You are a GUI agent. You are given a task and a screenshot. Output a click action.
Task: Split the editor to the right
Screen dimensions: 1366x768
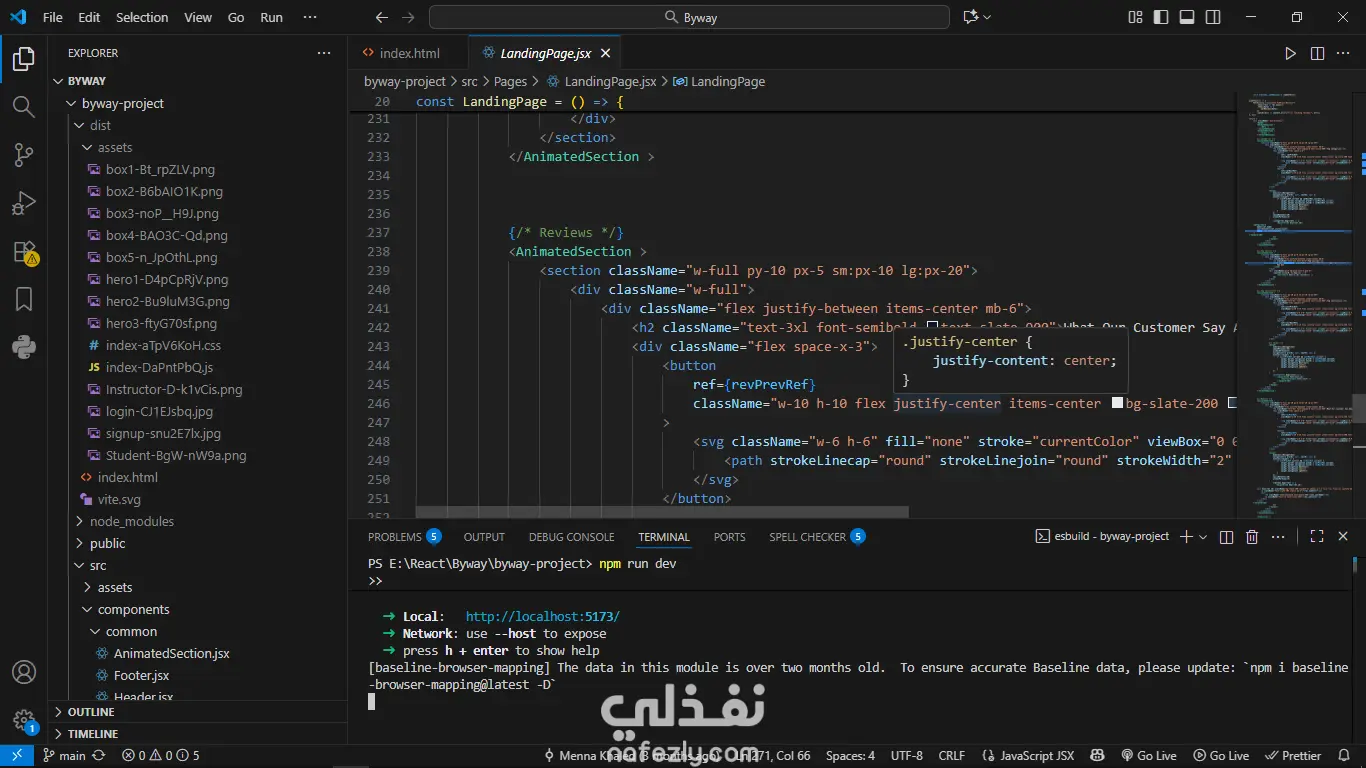point(1317,53)
